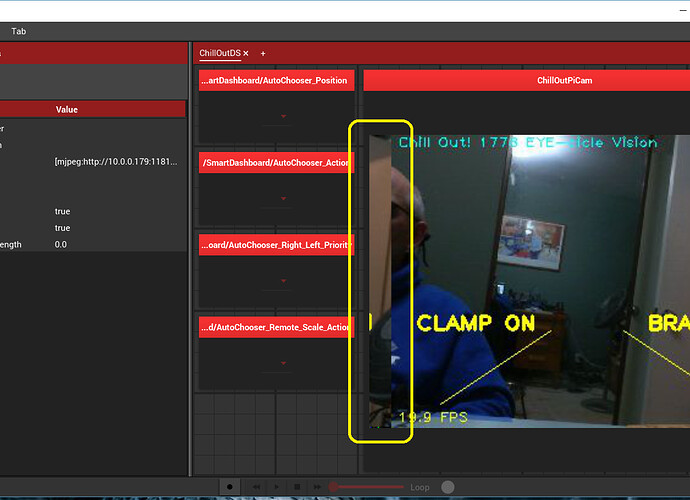
Task: Select the AutoChooser_Remote_Scale_Action widget title
Action: coord(276,327)
